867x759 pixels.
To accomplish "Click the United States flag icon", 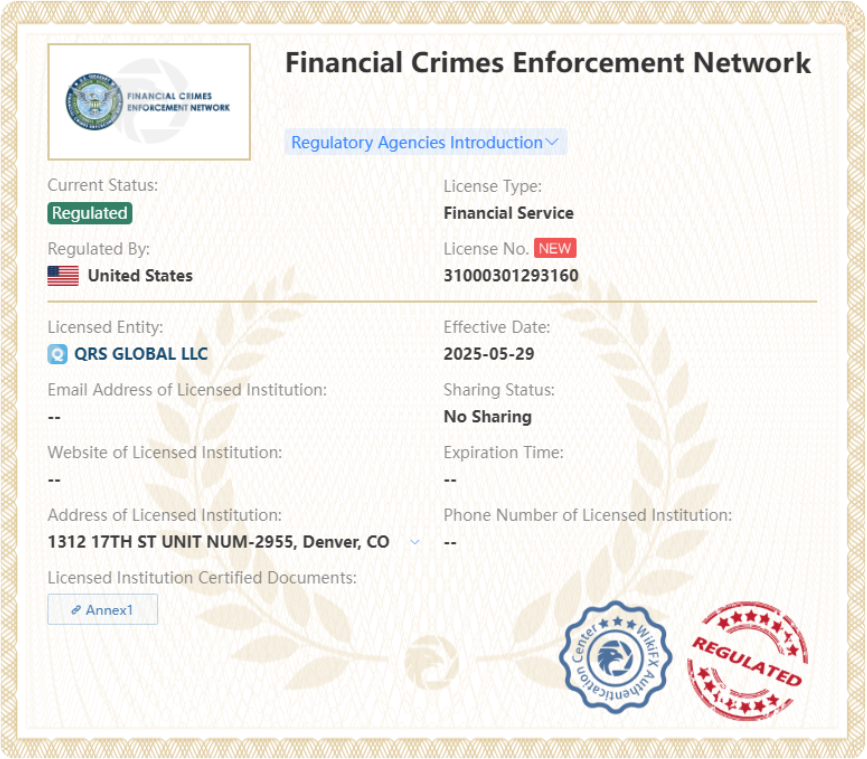I will pos(63,276).
